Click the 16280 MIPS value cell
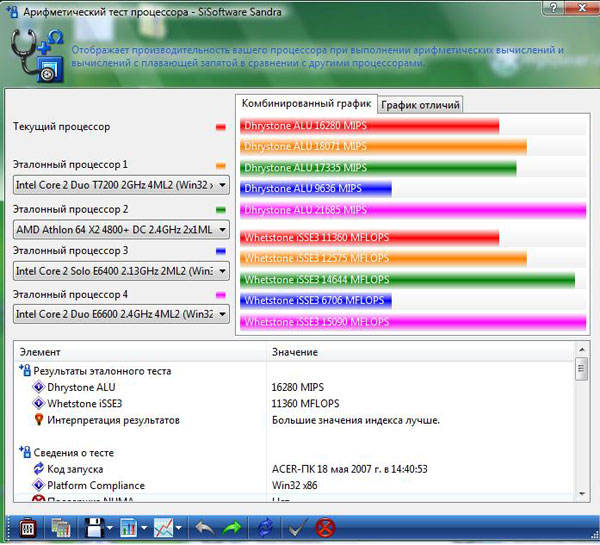 (297, 387)
